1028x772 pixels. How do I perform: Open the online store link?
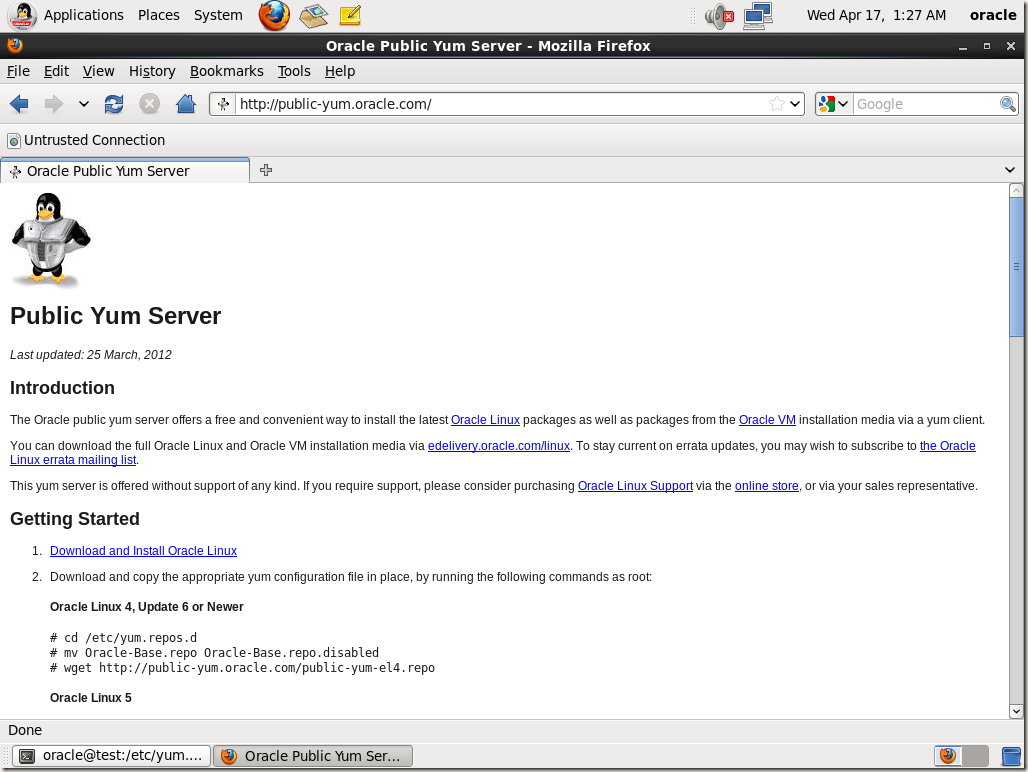click(766, 486)
